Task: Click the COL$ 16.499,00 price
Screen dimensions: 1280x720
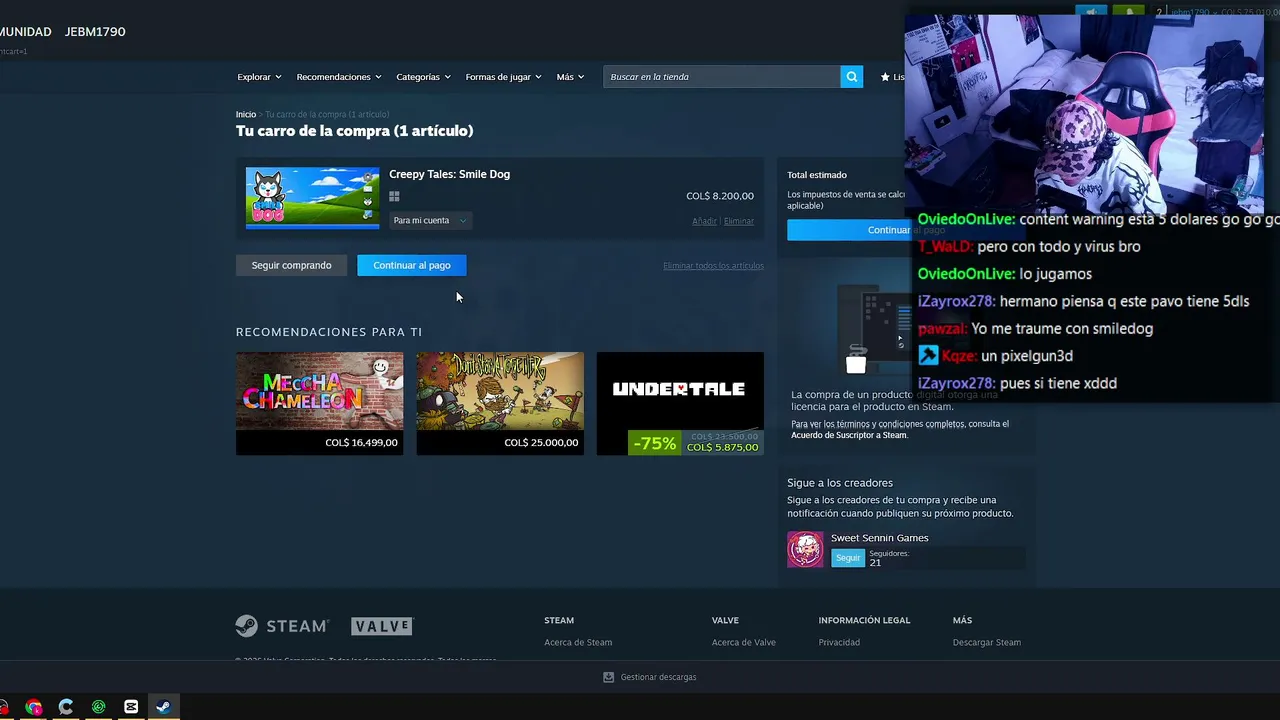Action: 361,442
